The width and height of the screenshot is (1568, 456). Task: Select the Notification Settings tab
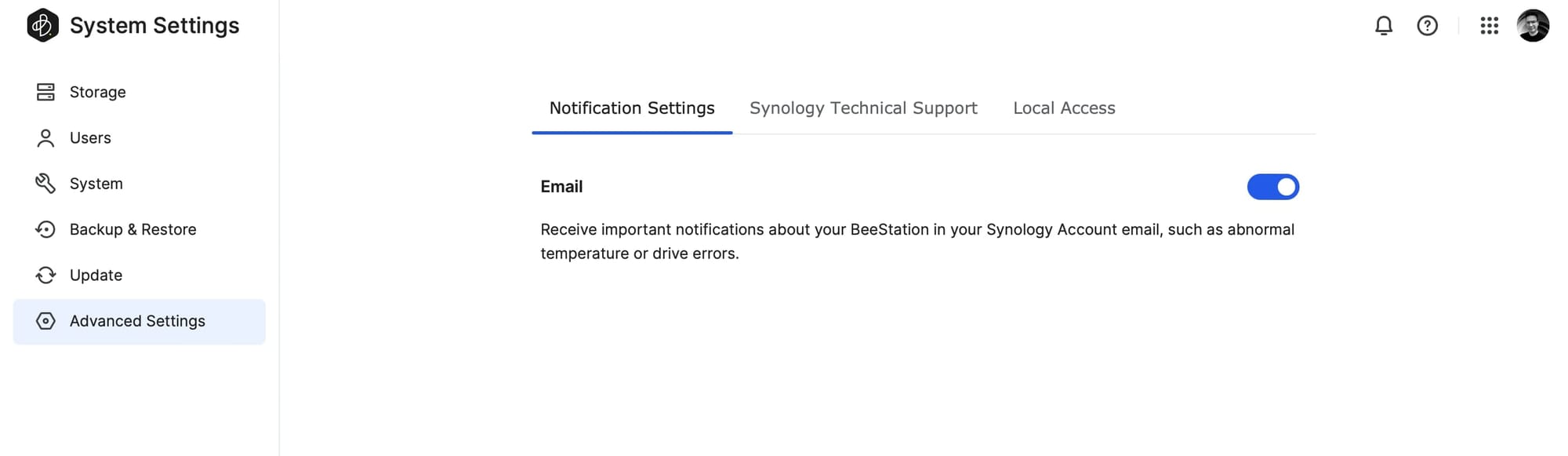click(x=632, y=108)
